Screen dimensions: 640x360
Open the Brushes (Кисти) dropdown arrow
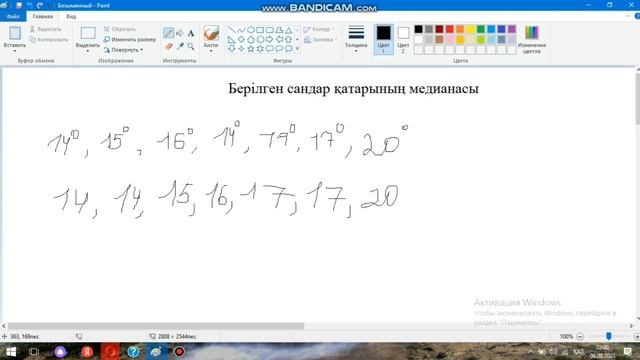point(211,51)
